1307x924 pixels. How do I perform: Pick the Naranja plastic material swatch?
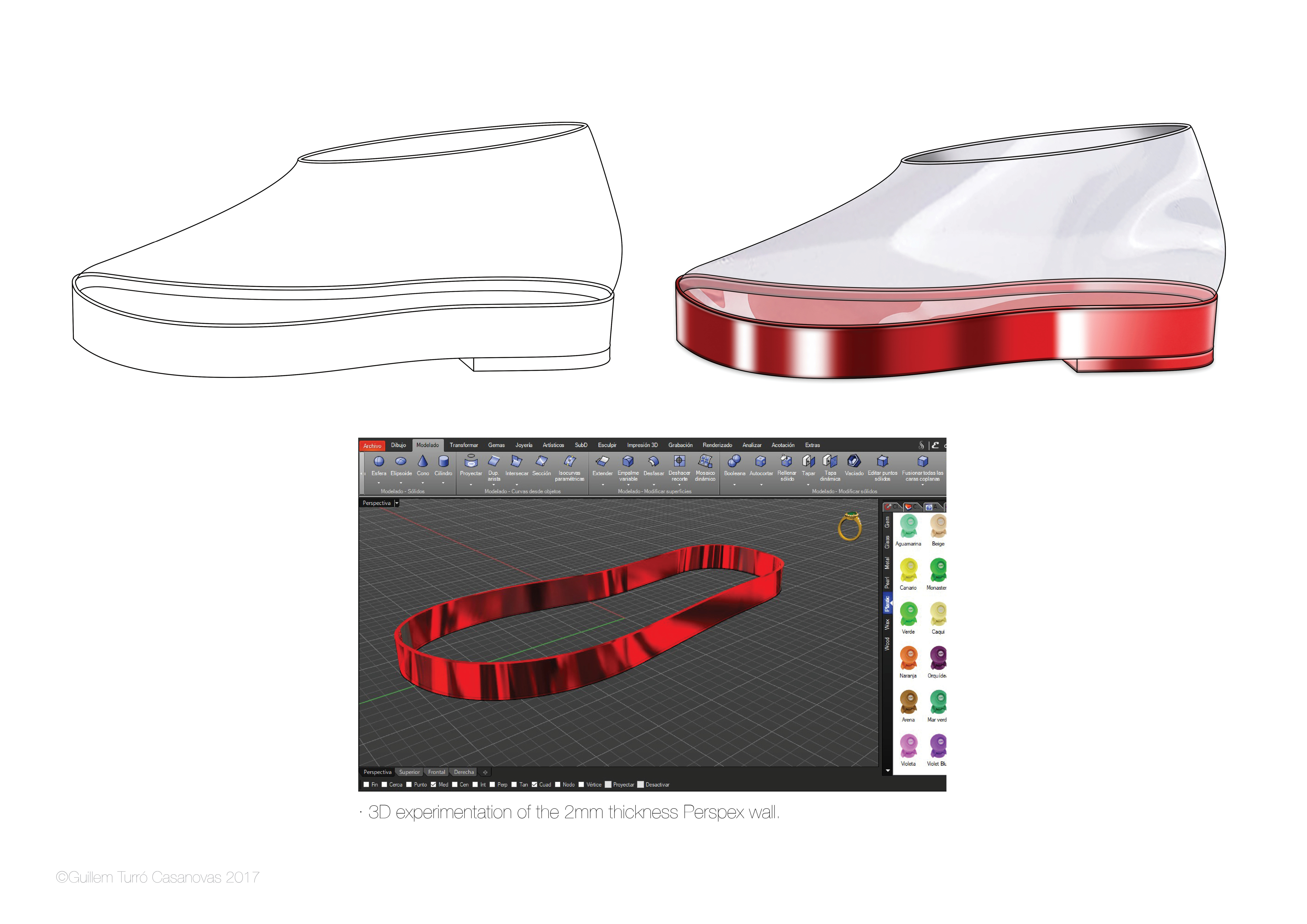[x=909, y=658]
